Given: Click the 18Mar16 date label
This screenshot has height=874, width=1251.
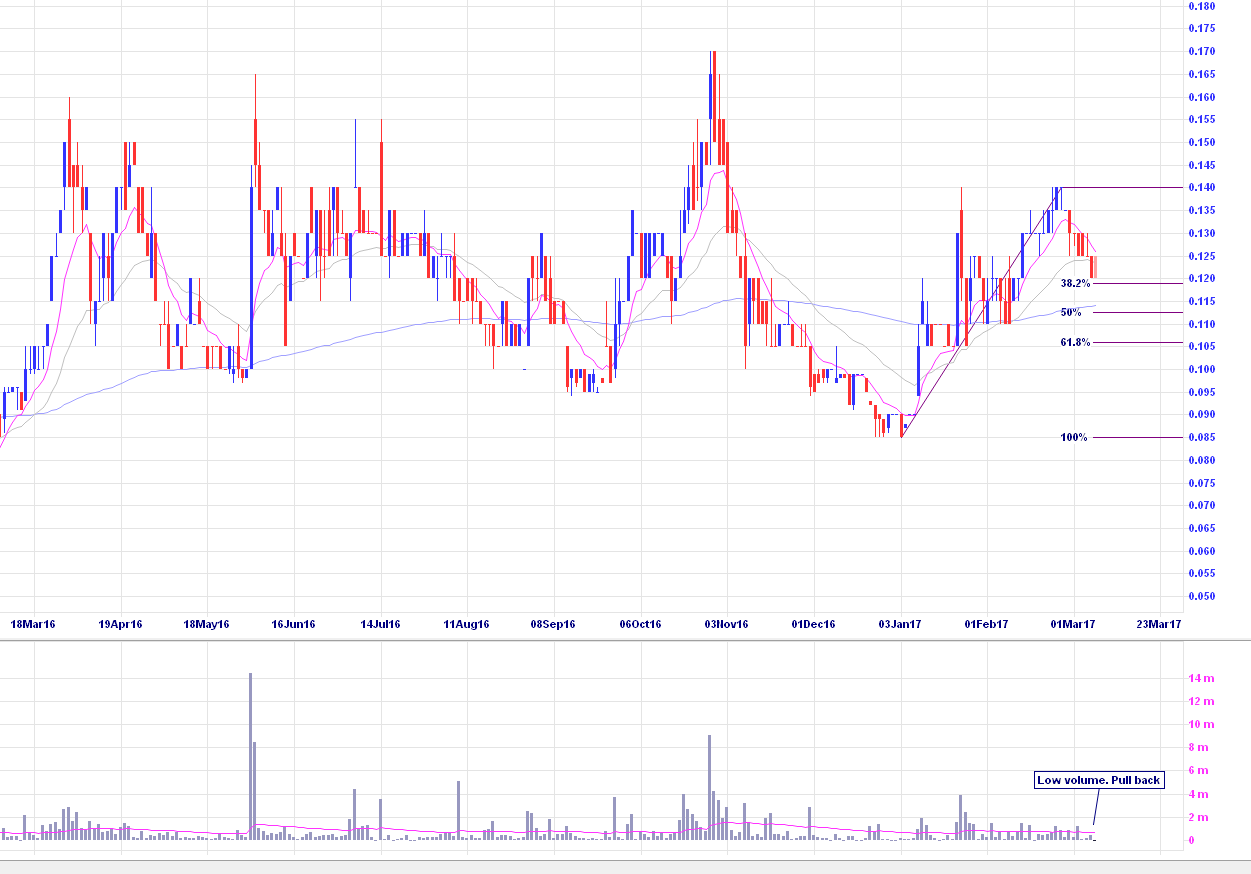Looking at the screenshot, I should [x=33, y=624].
